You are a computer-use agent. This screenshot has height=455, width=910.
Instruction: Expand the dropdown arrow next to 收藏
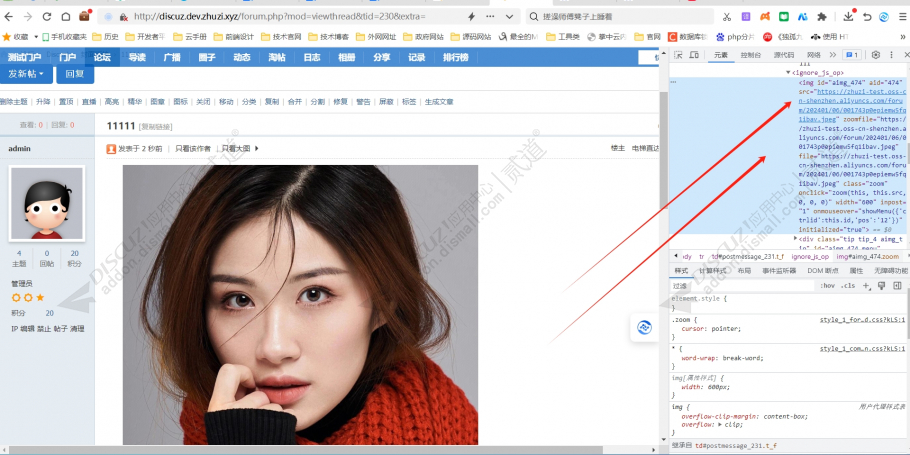point(36,37)
